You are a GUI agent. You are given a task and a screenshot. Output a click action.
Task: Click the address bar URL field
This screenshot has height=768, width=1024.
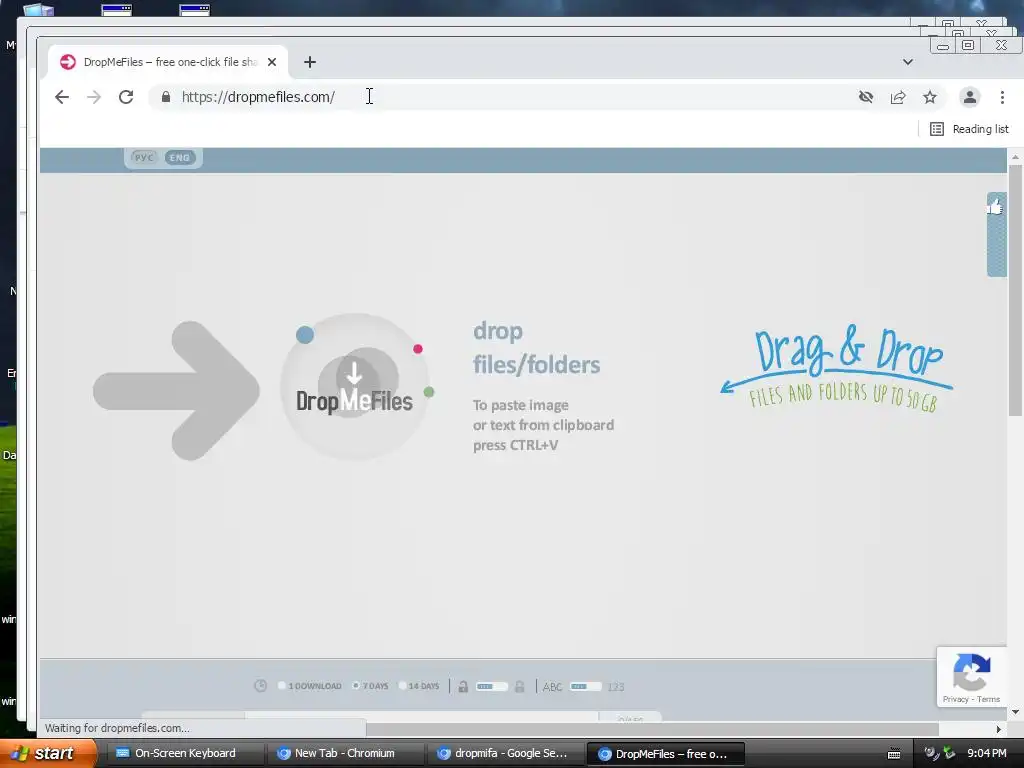pos(503,97)
